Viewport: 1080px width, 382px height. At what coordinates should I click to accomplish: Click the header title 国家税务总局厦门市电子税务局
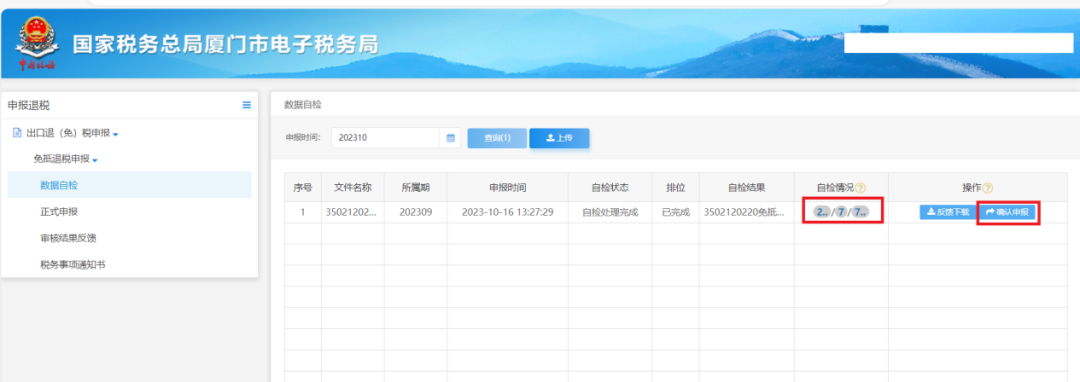click(x=225, y=45)
